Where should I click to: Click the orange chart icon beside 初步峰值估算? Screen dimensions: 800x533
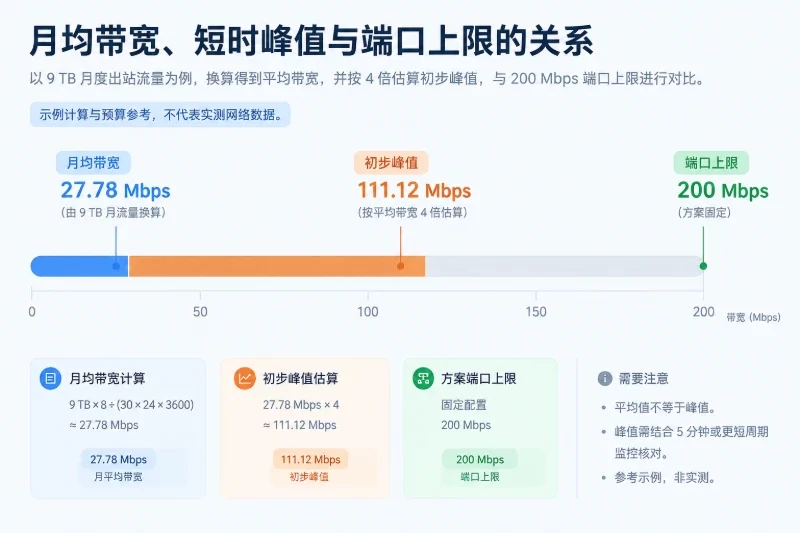pos(244,378)
